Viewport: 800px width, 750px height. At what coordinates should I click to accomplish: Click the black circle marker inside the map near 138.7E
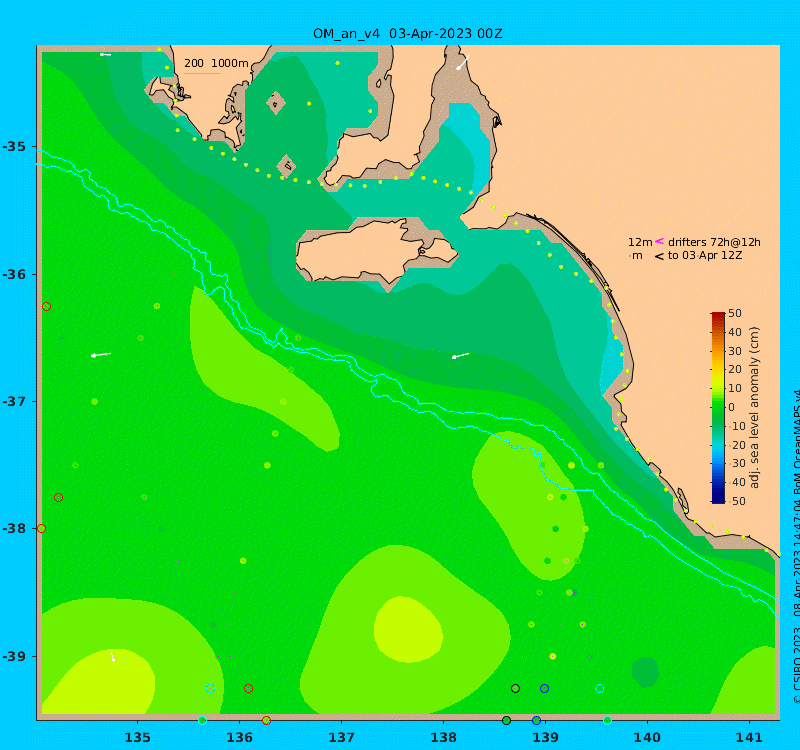coord(515,688)
